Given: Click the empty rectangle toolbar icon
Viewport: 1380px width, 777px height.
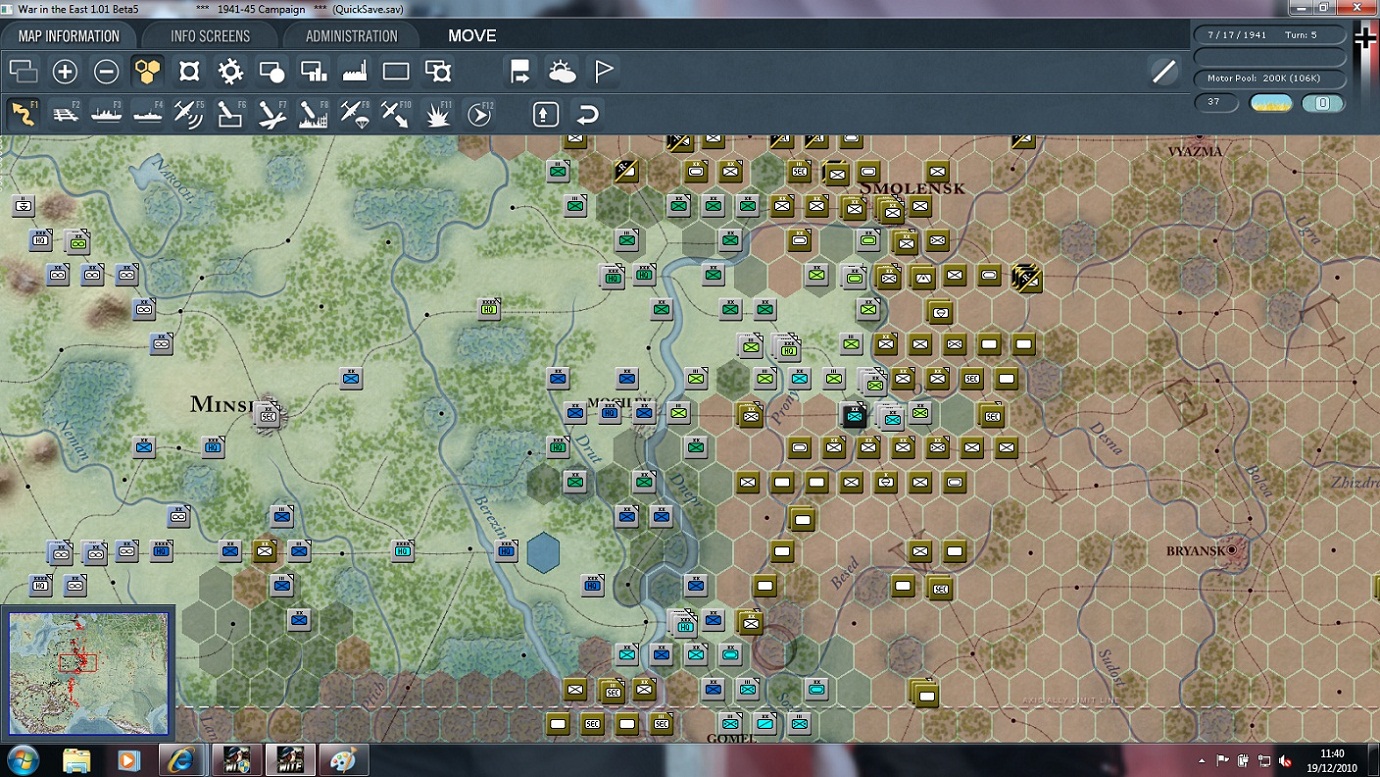Looking at the screenshot, I should click(396, 71).
